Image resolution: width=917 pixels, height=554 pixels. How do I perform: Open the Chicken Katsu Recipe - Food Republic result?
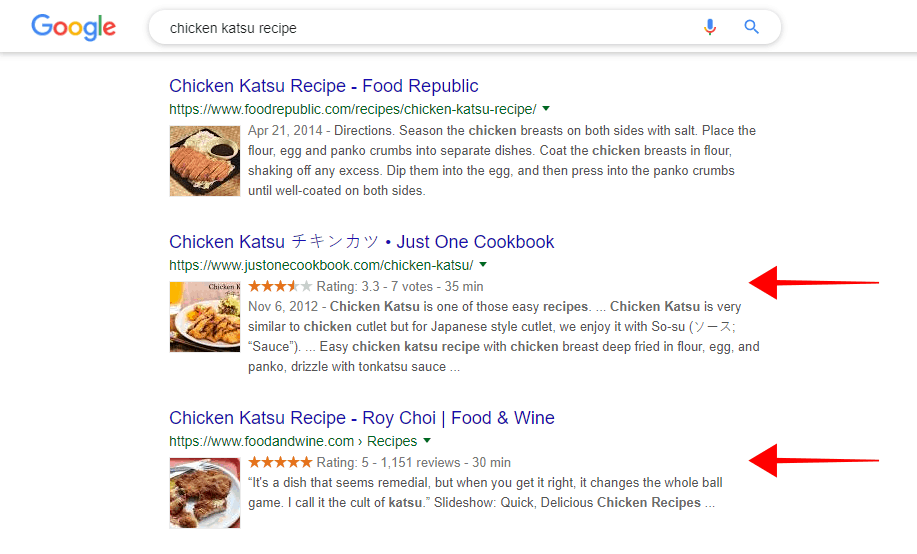(x=323, y=86)
